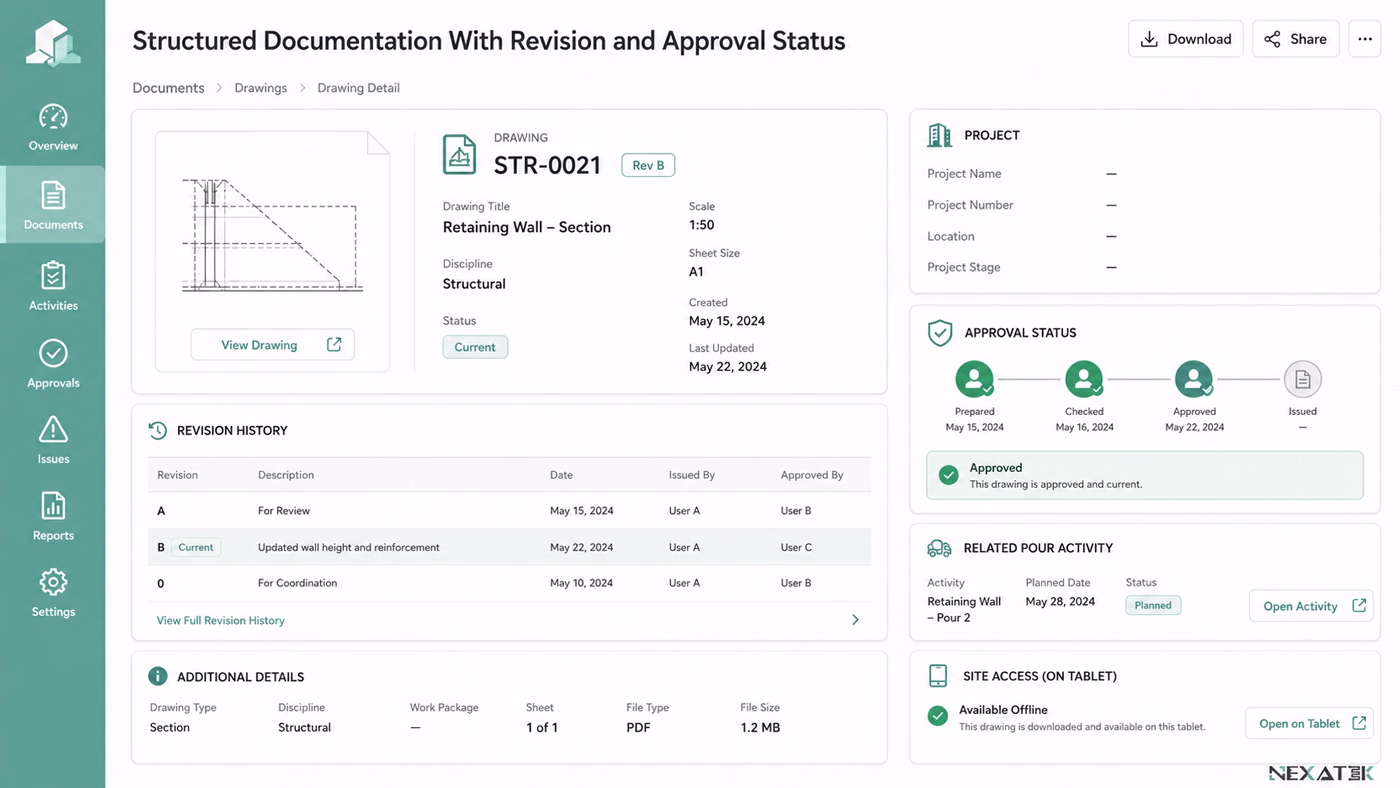Click the Share button
Screen dimensions: 1400x788
coord(1295,39)
